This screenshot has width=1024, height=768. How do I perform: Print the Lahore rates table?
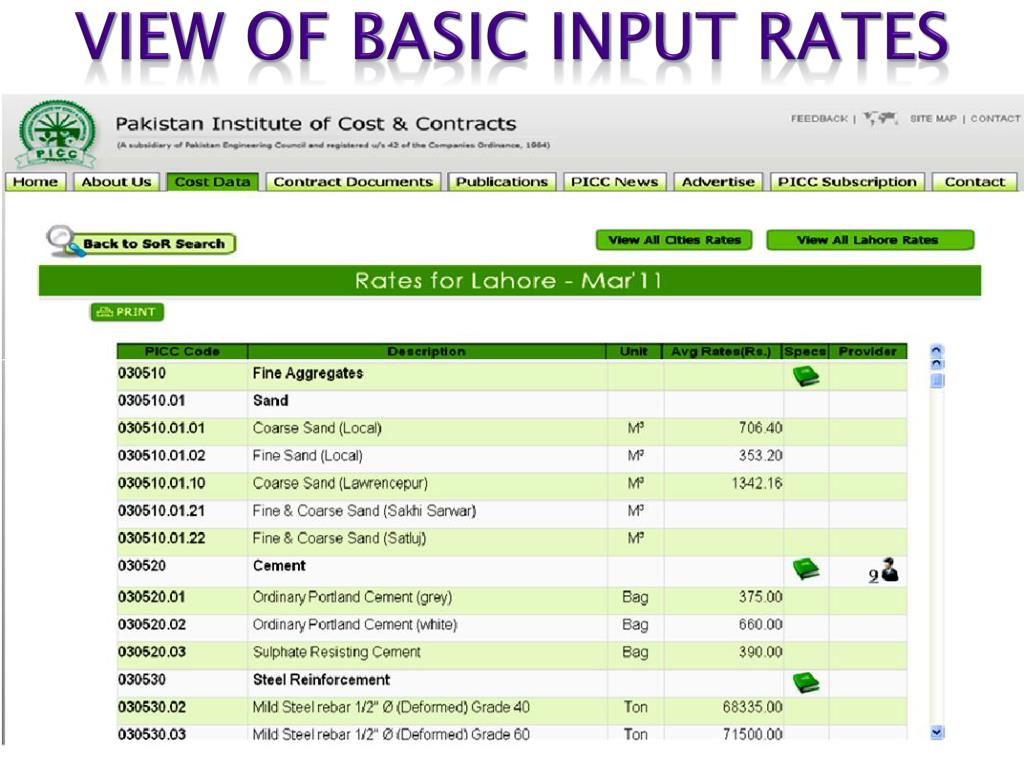click(x=127, y=312)
